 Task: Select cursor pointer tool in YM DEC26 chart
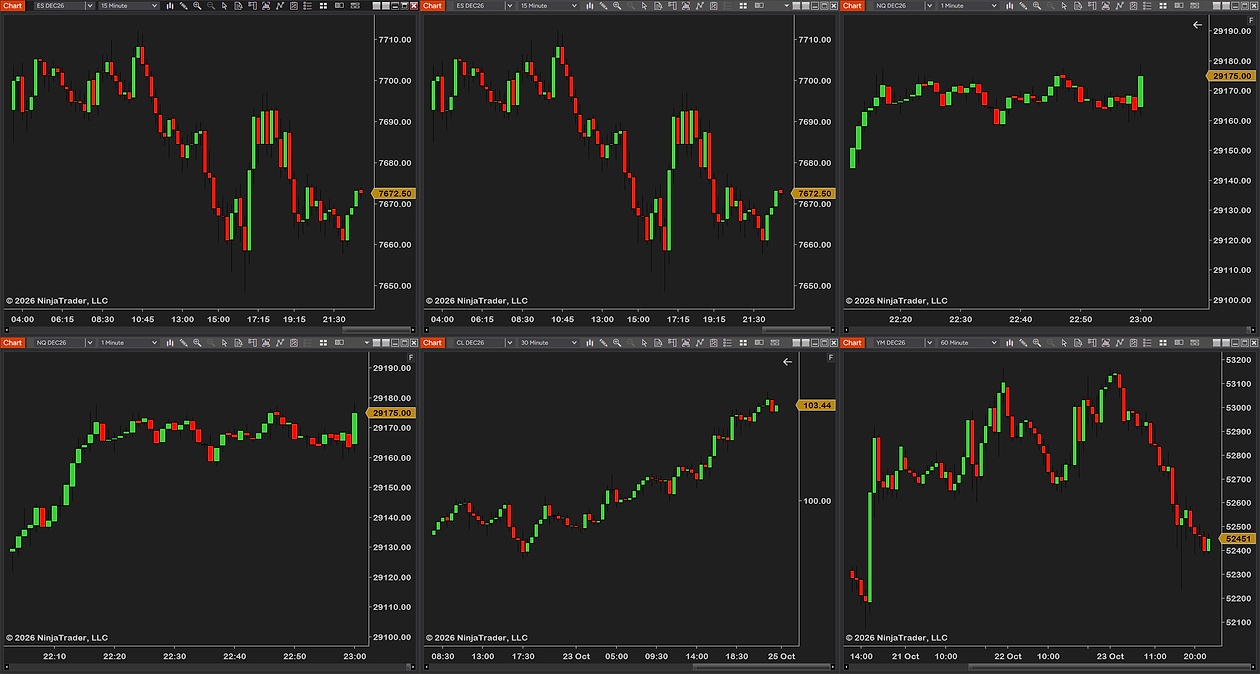pyautogui.click(x=1064, y=342)
